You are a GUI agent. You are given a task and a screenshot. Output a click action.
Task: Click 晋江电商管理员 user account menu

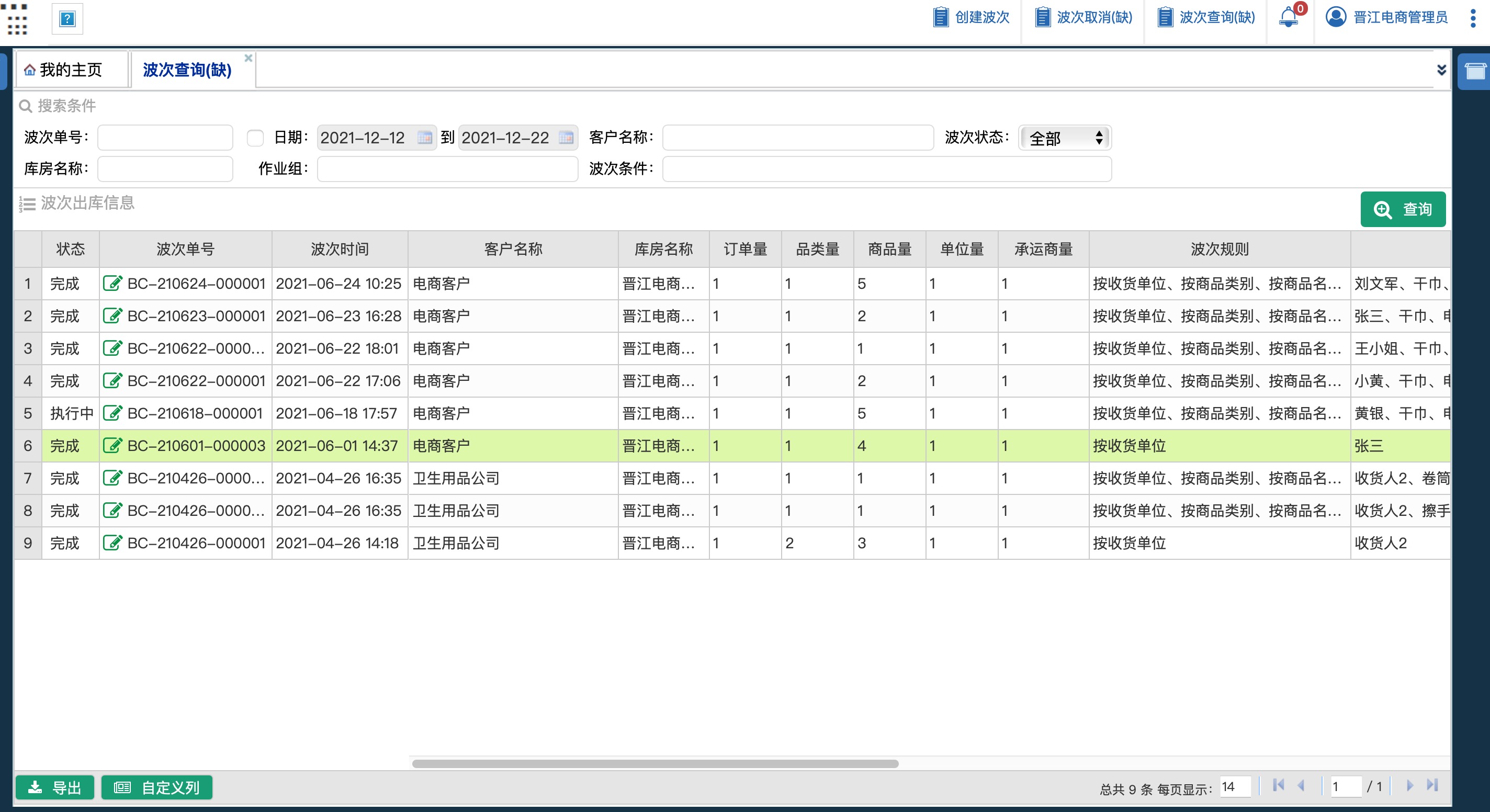(1387, 17)
